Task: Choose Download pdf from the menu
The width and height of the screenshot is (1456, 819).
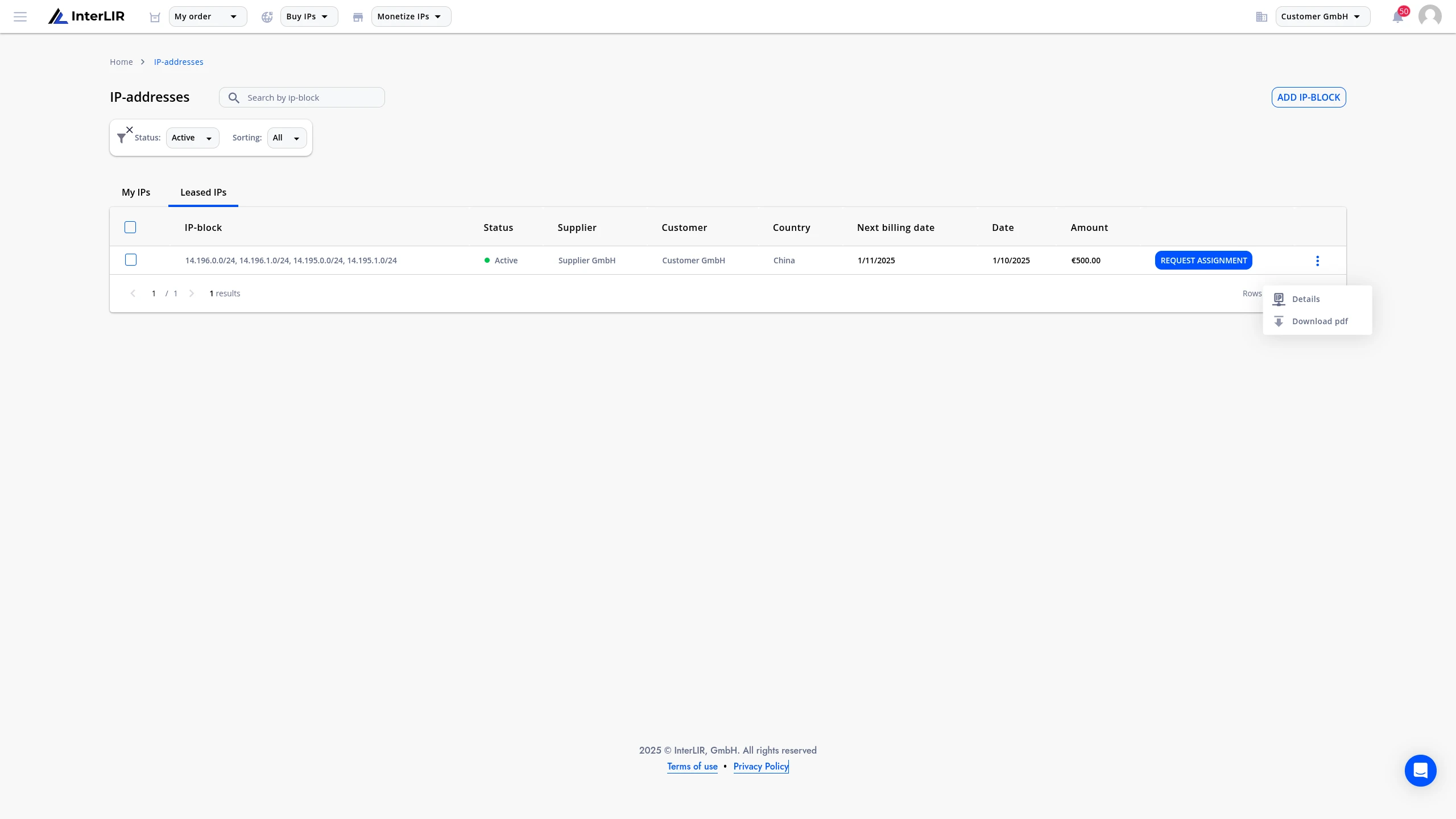Action: tap(1317, 321)
